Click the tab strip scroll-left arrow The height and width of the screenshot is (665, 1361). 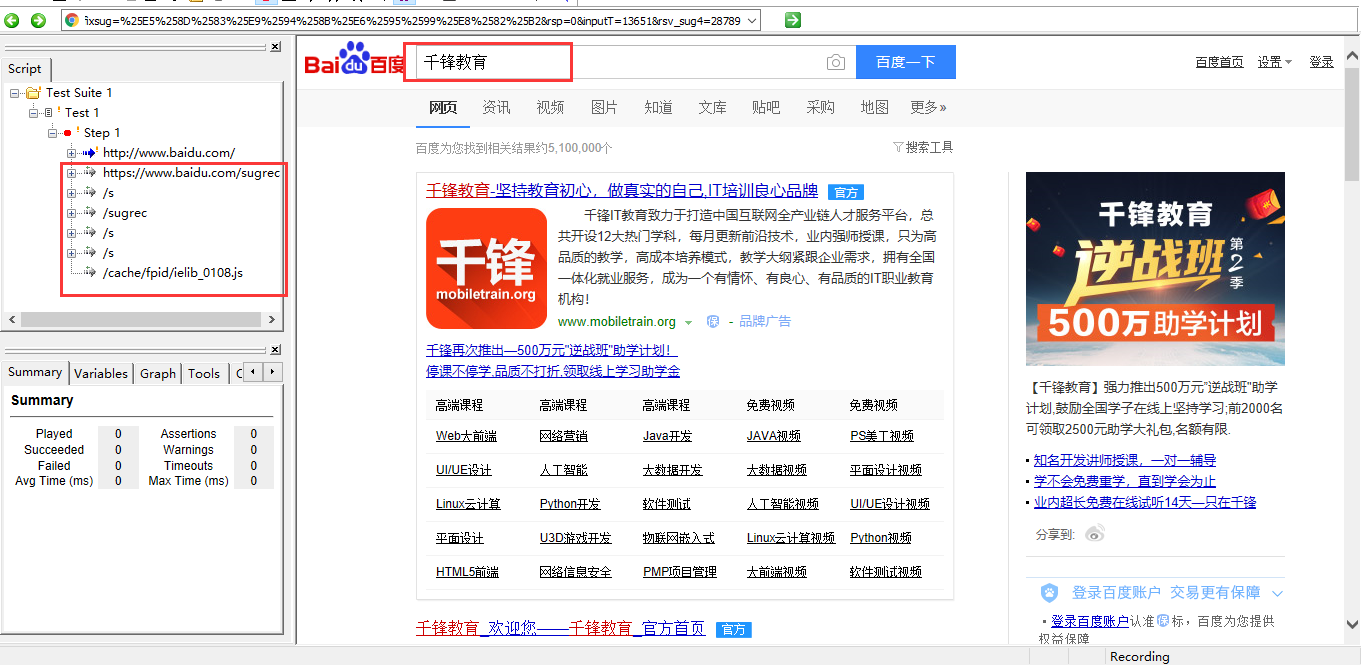click(x=253, y=372)
